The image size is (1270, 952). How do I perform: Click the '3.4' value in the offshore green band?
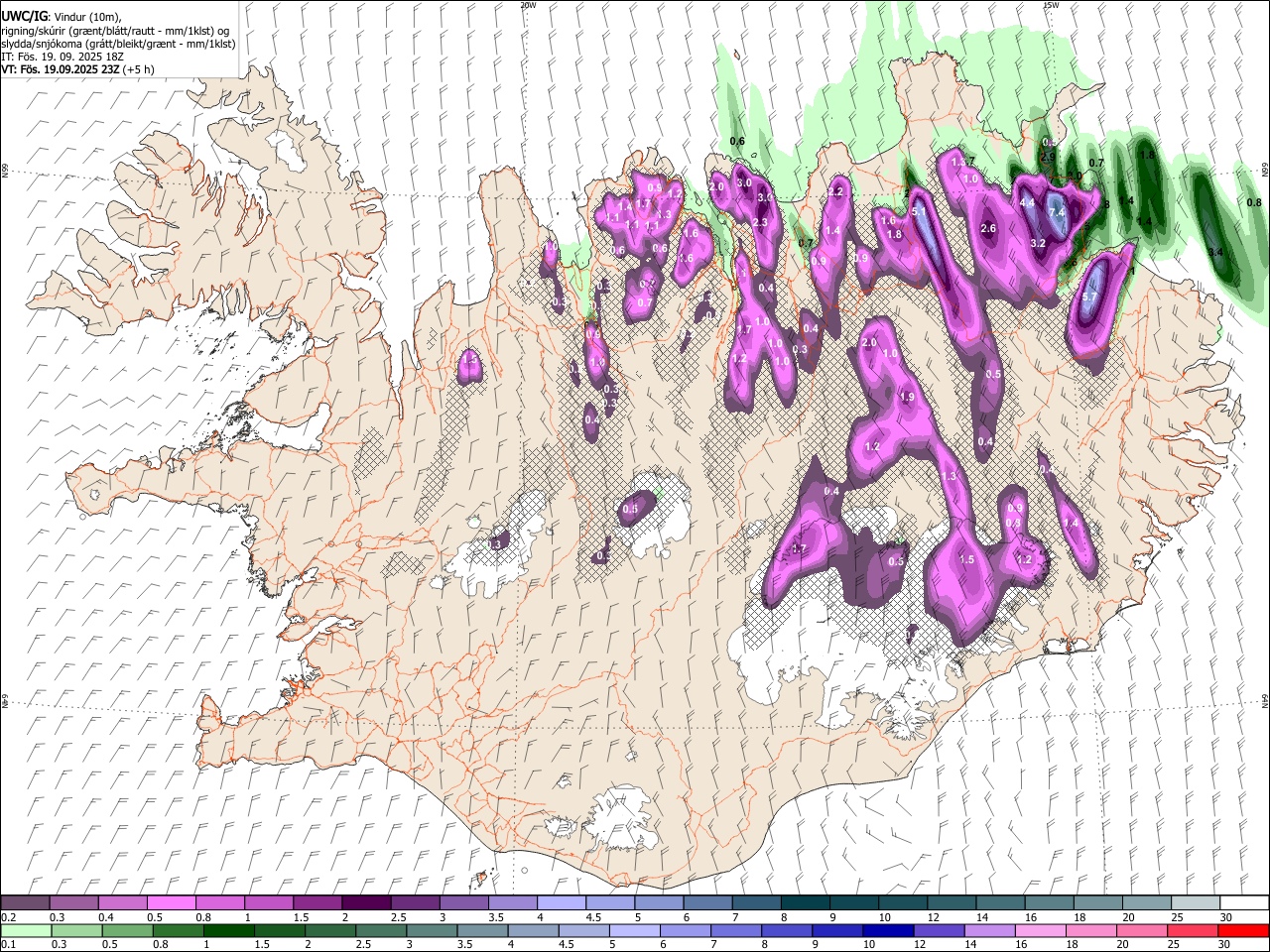[x=1214, y=253]
